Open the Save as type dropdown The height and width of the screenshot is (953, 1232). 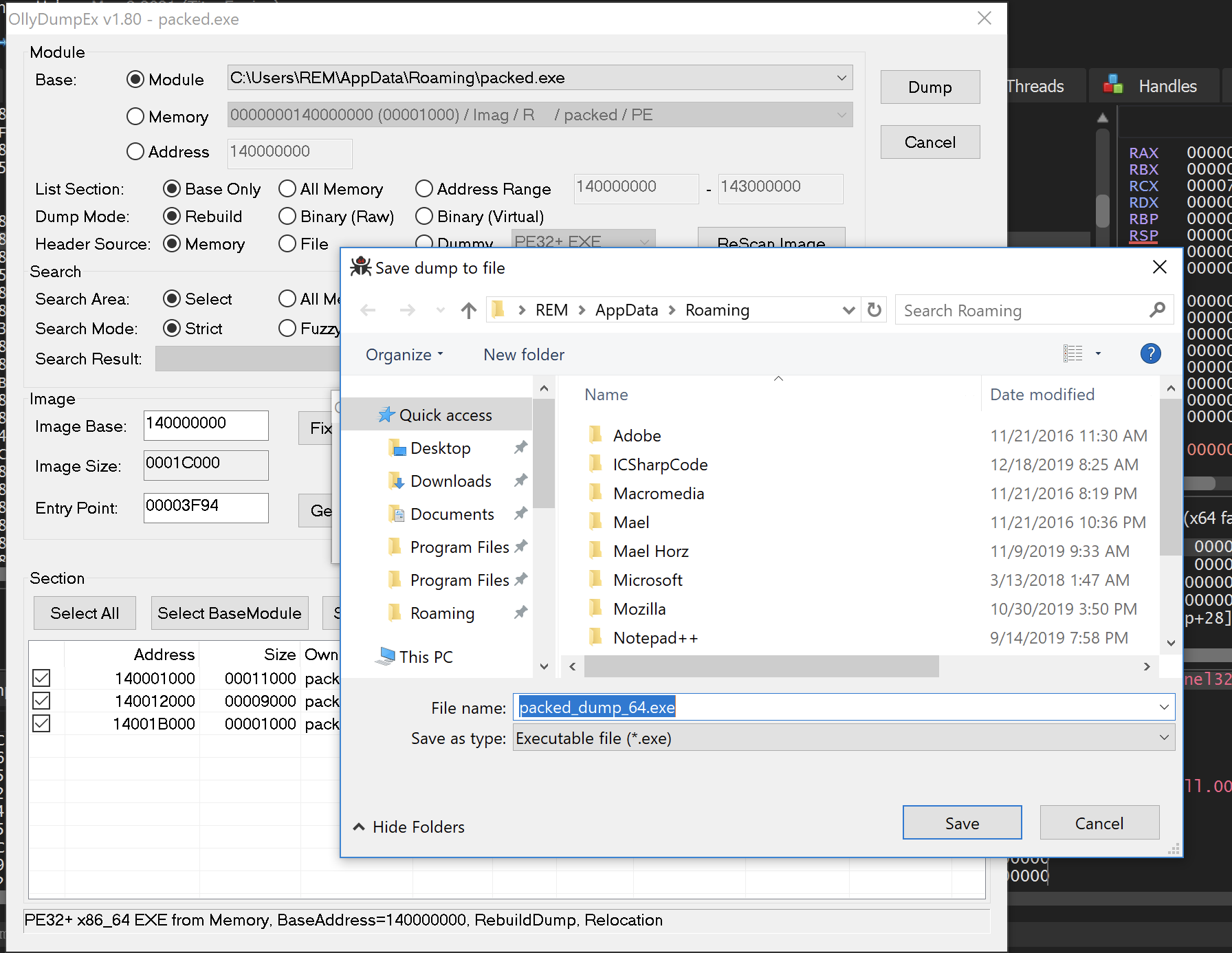click(x=1164, y=738)
